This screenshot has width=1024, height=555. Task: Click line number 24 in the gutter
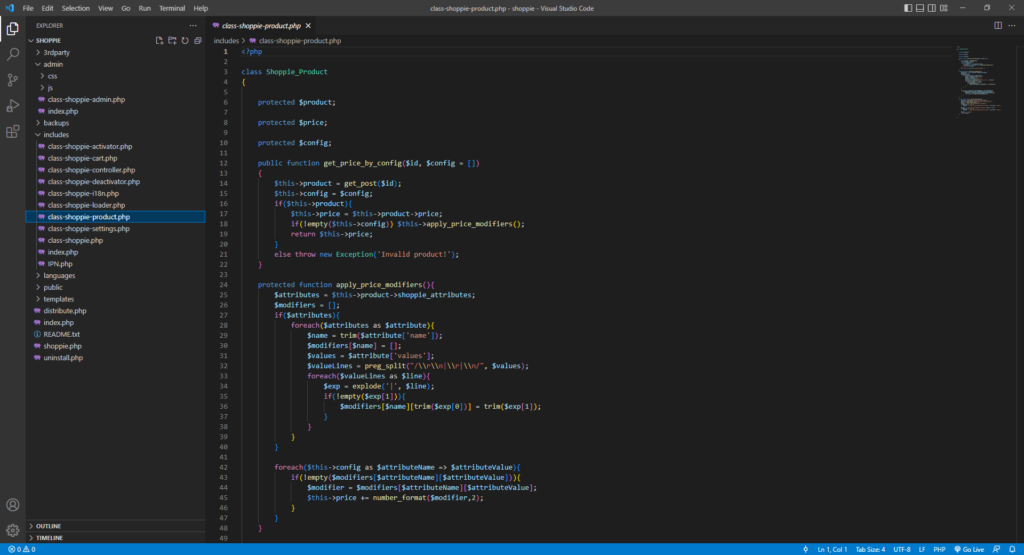(x=224, y=285)
